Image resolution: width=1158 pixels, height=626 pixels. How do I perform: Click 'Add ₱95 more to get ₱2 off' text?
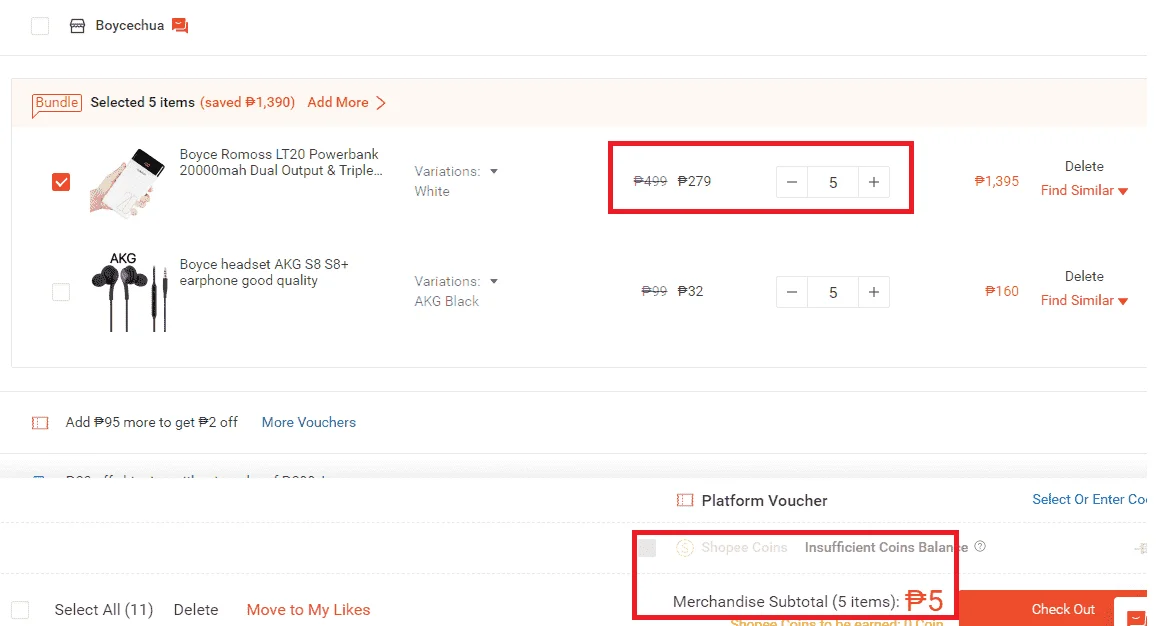tap(151, 422)
